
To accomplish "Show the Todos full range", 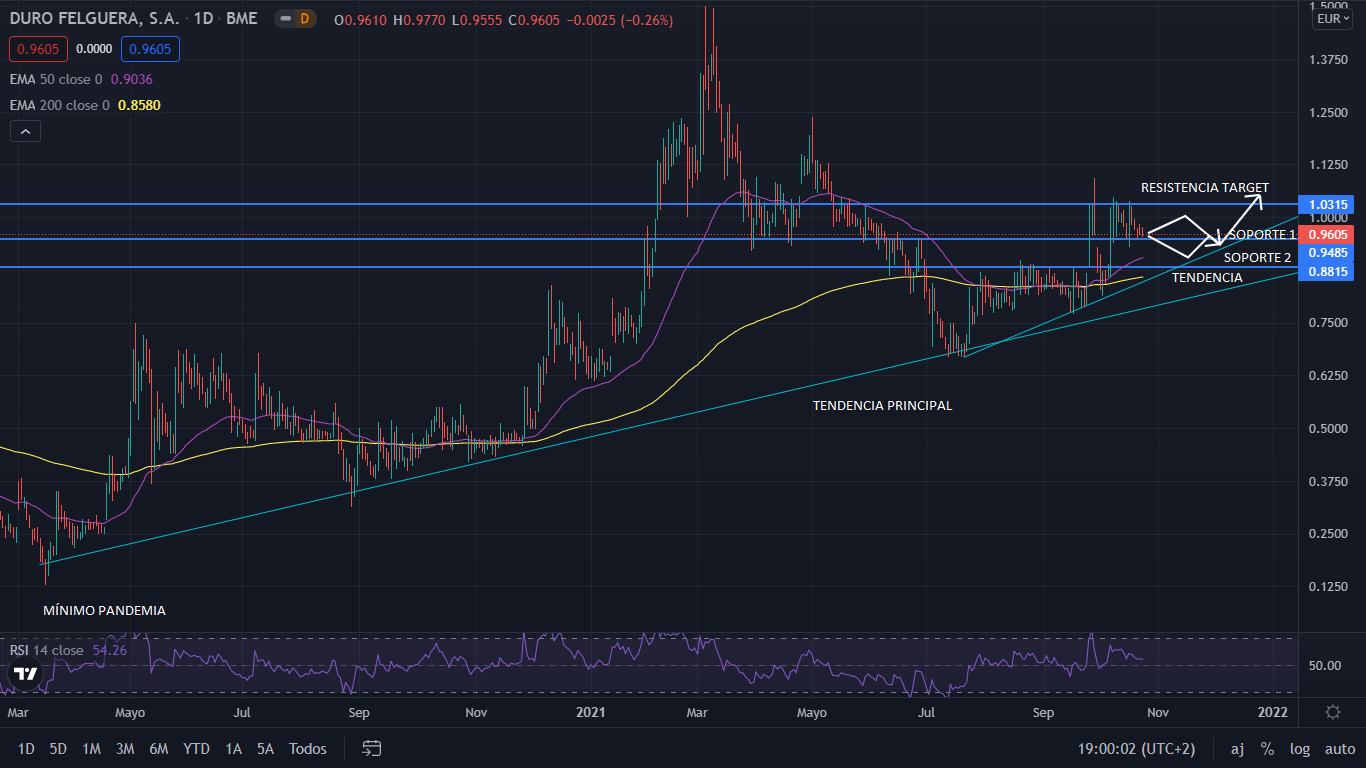I will point(307,749).
